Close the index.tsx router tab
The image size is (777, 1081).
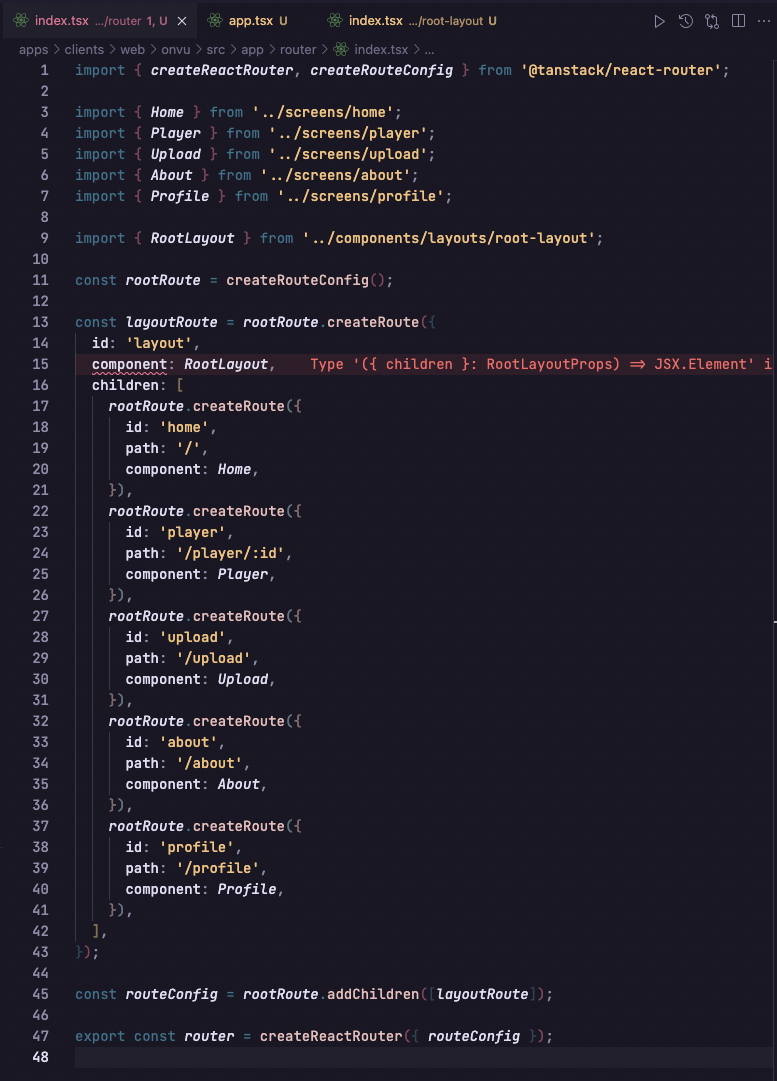pos(182,21)
